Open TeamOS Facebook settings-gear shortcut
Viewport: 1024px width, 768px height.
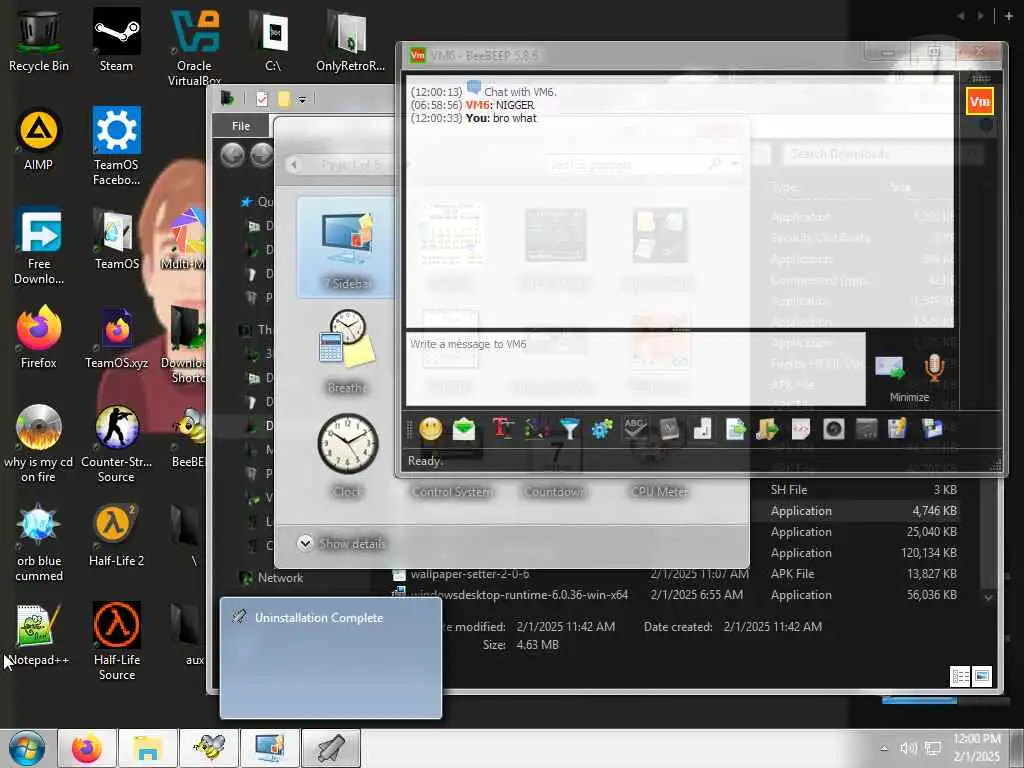click(116, 146)
